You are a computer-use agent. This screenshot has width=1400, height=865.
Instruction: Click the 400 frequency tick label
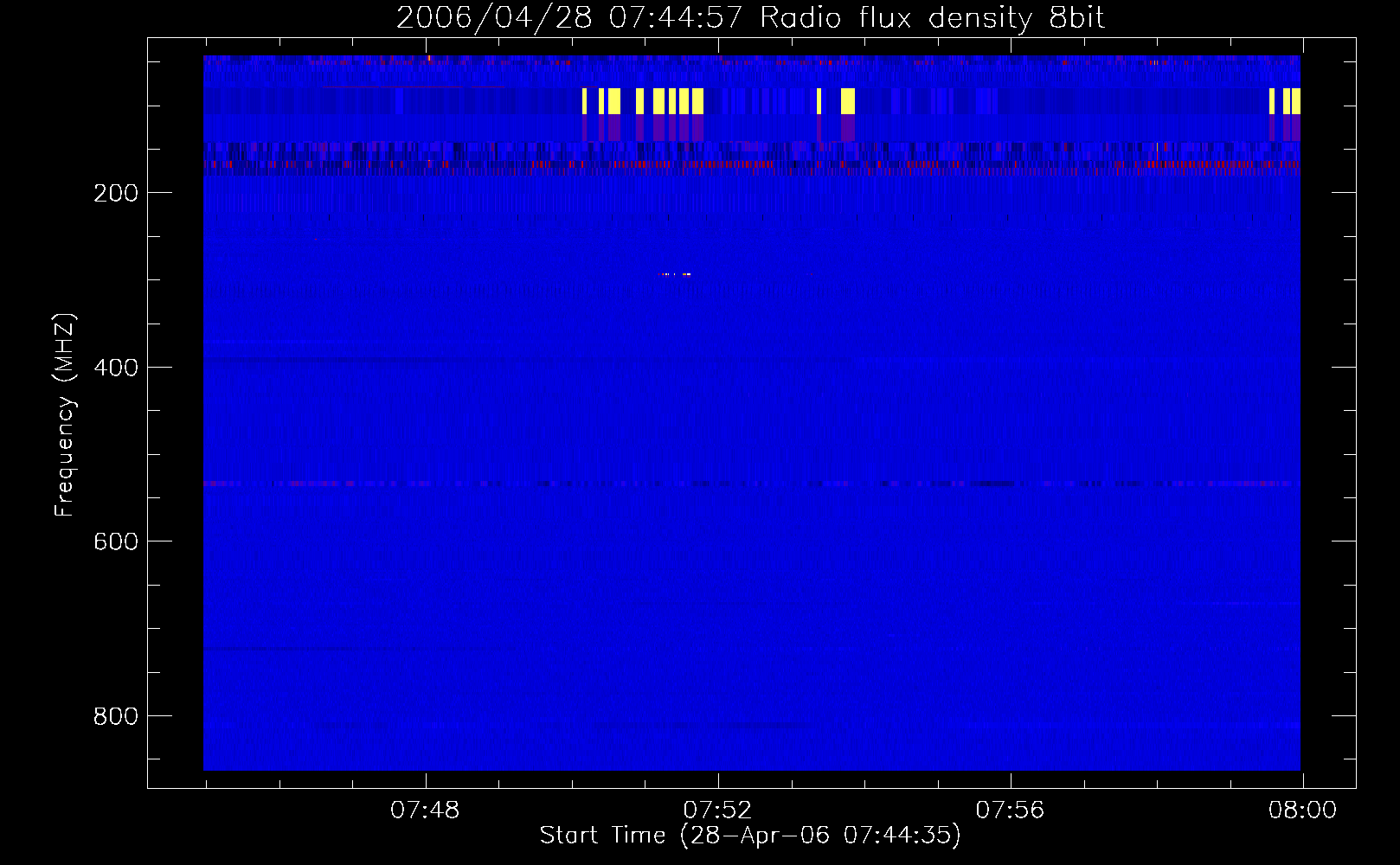[x=116, y=368]
